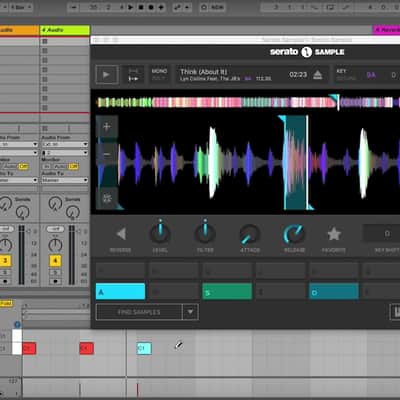Open 4 Audio's Audio From input type dropdown
Viewport: 400px width, 400px height.
(65, 144)
